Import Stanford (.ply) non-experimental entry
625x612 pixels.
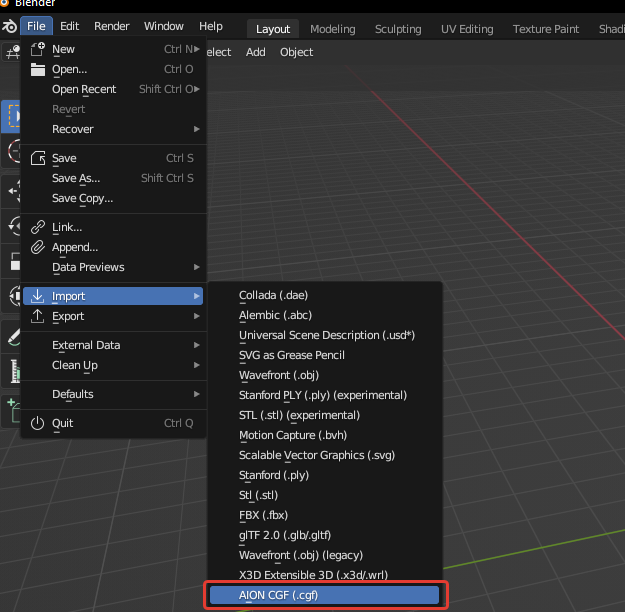(324, 475)
